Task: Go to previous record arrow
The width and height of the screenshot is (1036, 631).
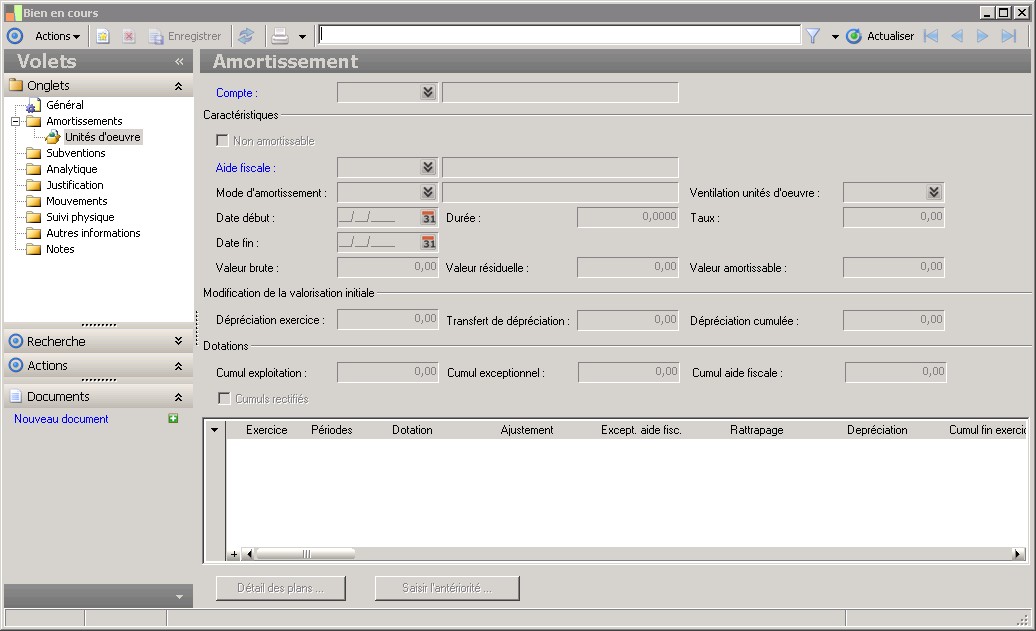Action: pos(957,36)
